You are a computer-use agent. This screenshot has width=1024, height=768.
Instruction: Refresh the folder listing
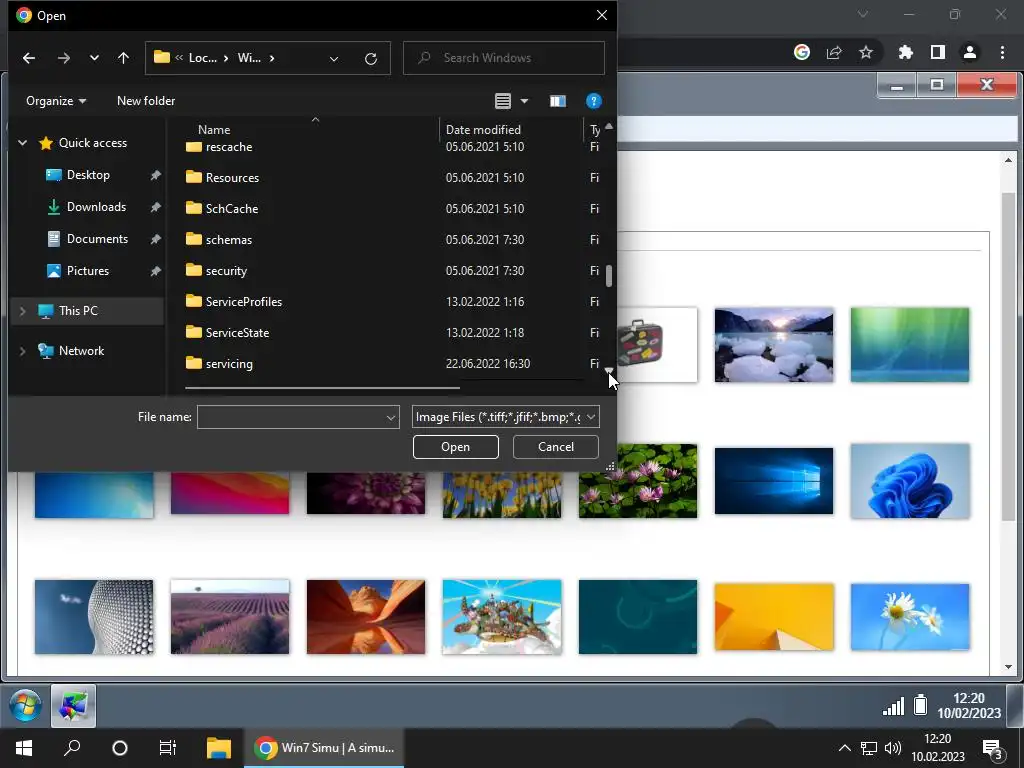pos(371,59)
